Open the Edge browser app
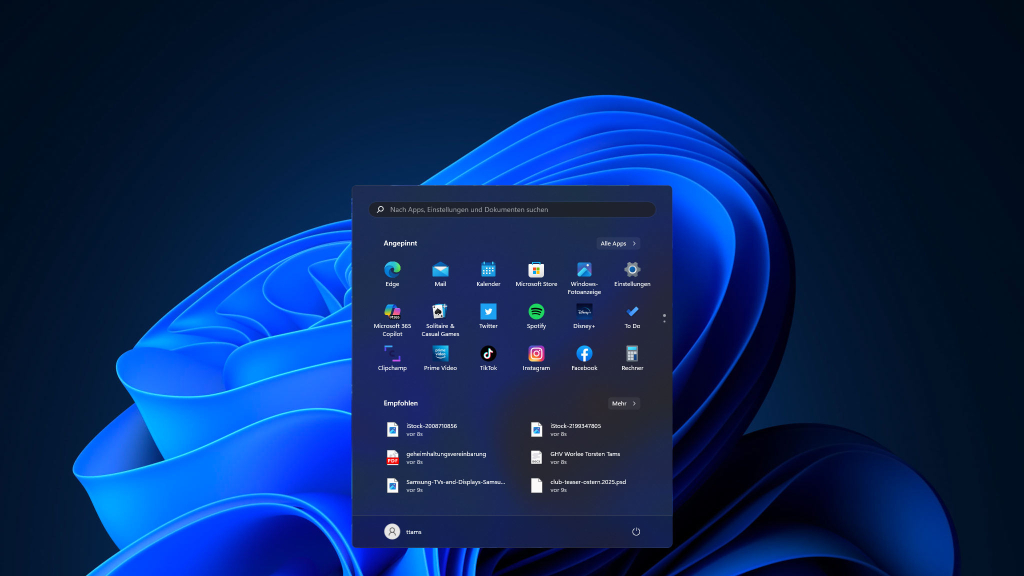Image resolution: width=1024 pixels, height=576 pixels. [392, 274]
